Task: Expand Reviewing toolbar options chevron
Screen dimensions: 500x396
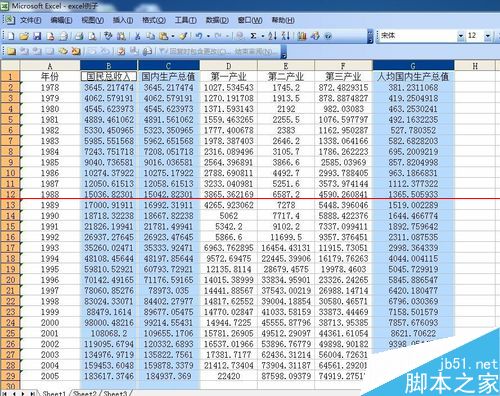Action: (284, 52)
